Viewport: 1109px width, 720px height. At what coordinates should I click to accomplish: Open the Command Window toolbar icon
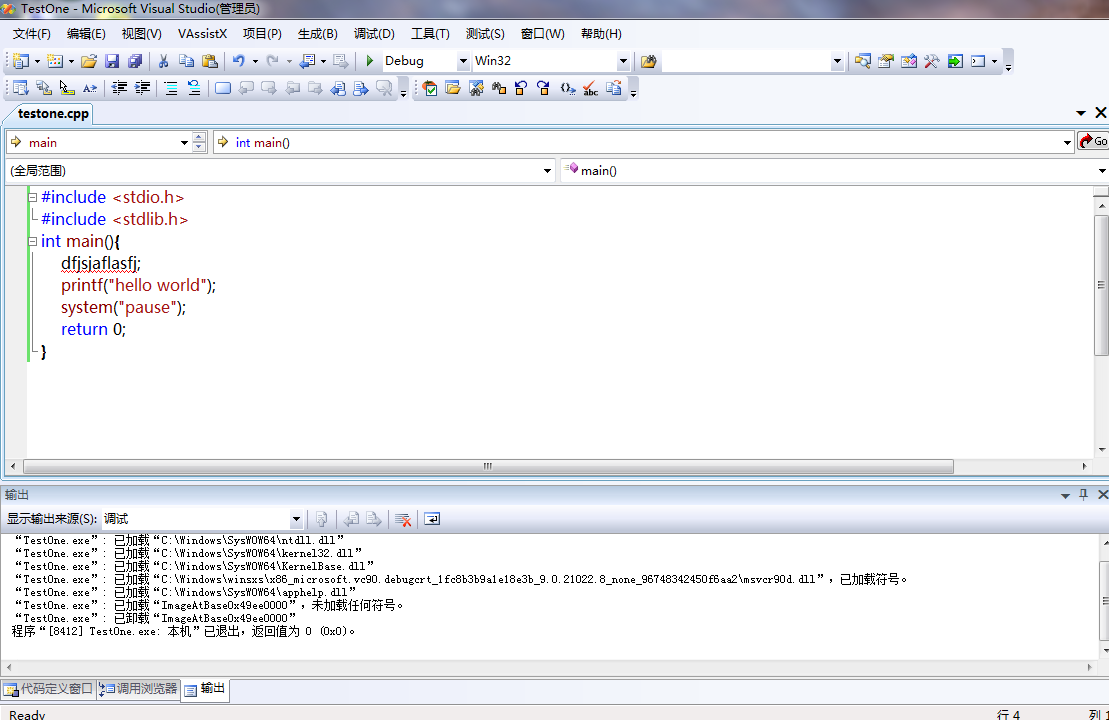click(x=978, y=61)
